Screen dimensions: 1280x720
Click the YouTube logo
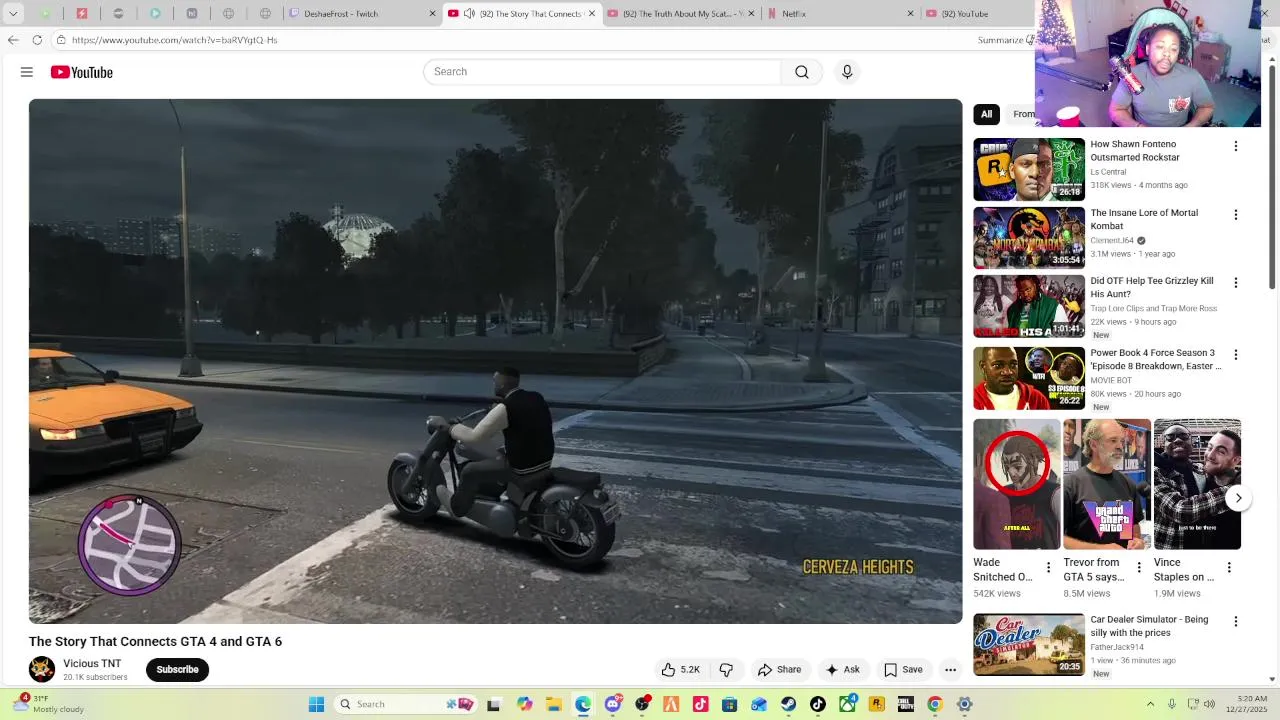coord(82,72)
